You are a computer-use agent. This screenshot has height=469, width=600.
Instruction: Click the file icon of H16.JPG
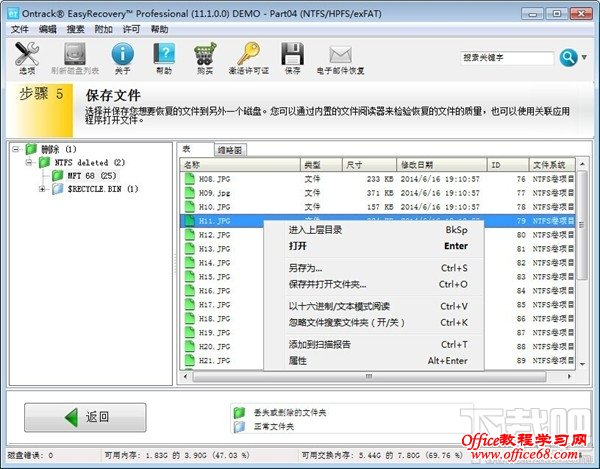click(190, 290)
